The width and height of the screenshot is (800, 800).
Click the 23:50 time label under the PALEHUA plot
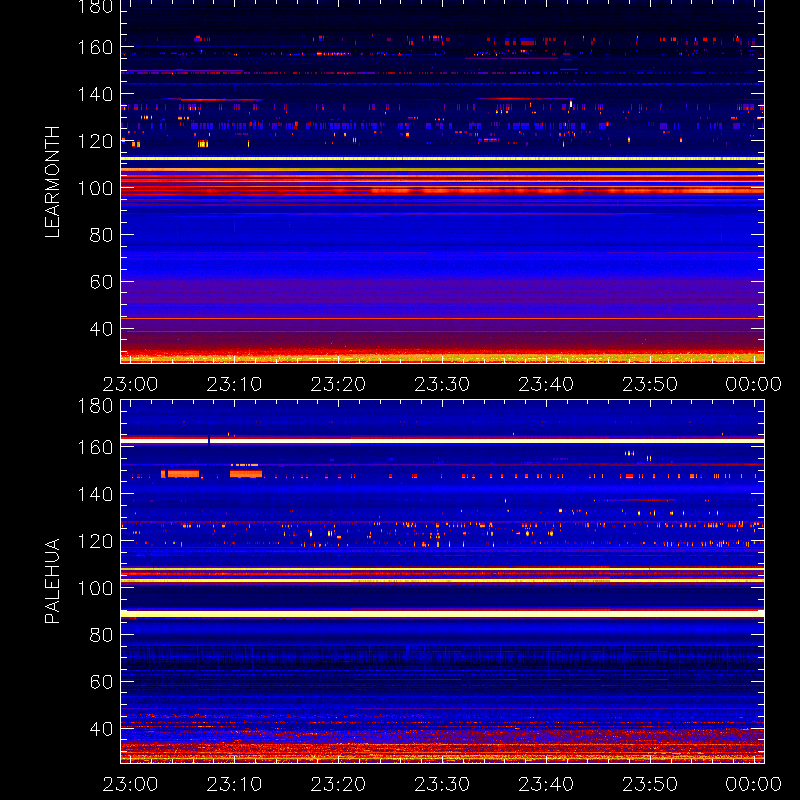(650, 784)
